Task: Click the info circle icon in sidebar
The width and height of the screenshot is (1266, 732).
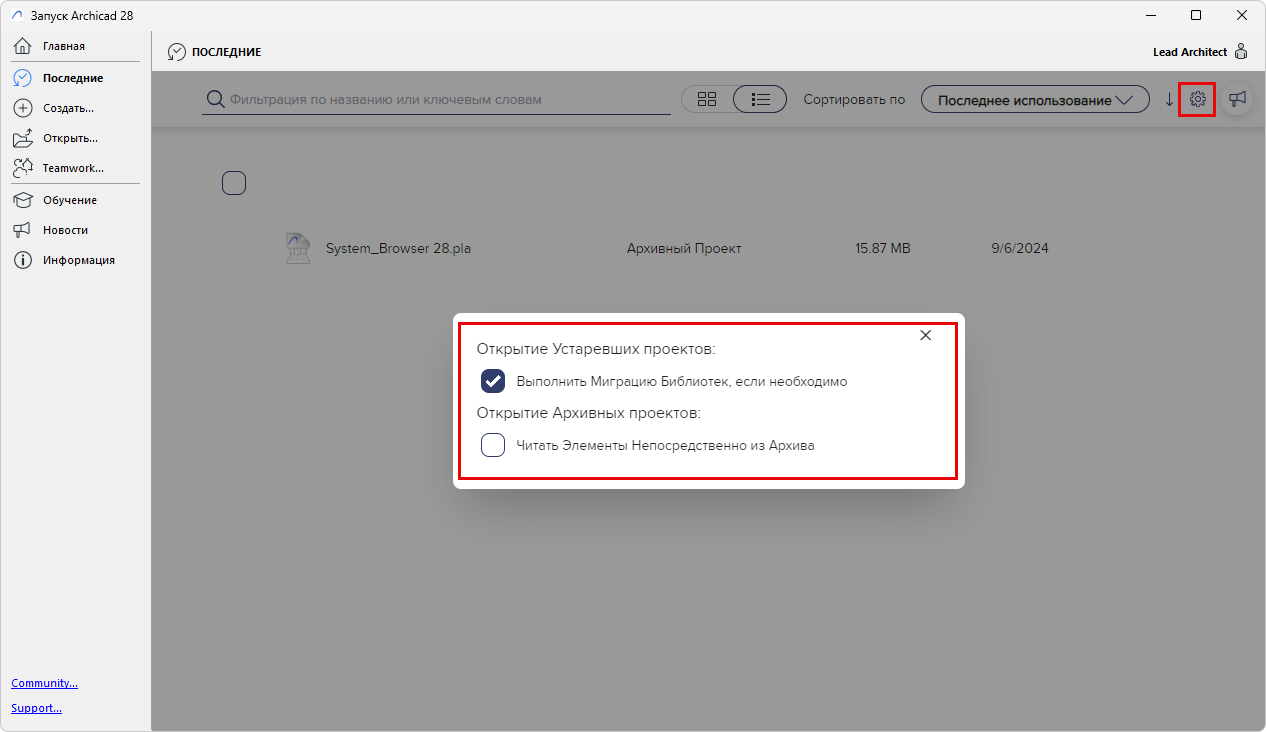Action: 22,260
